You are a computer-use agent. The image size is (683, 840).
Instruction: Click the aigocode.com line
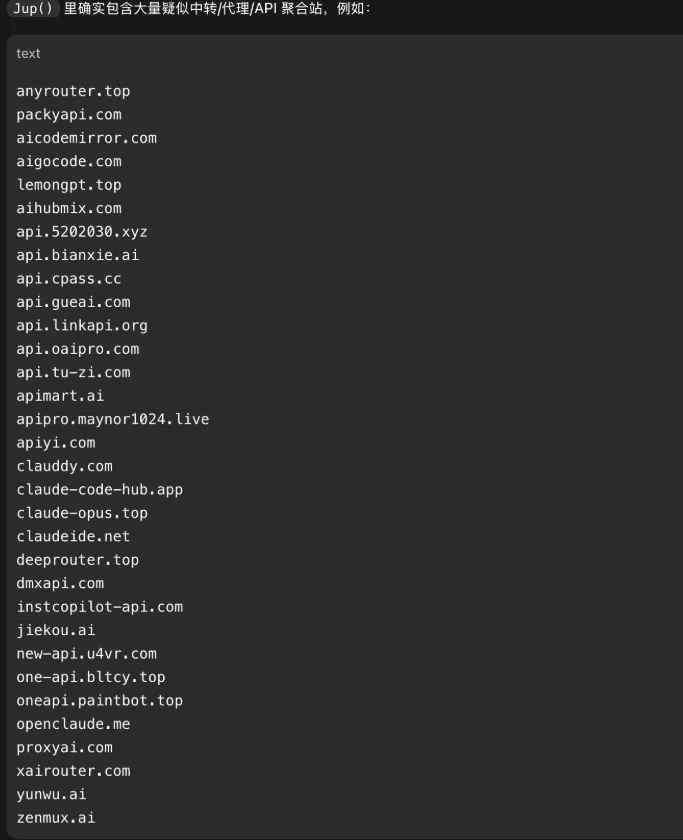click(x=69, y=161)
